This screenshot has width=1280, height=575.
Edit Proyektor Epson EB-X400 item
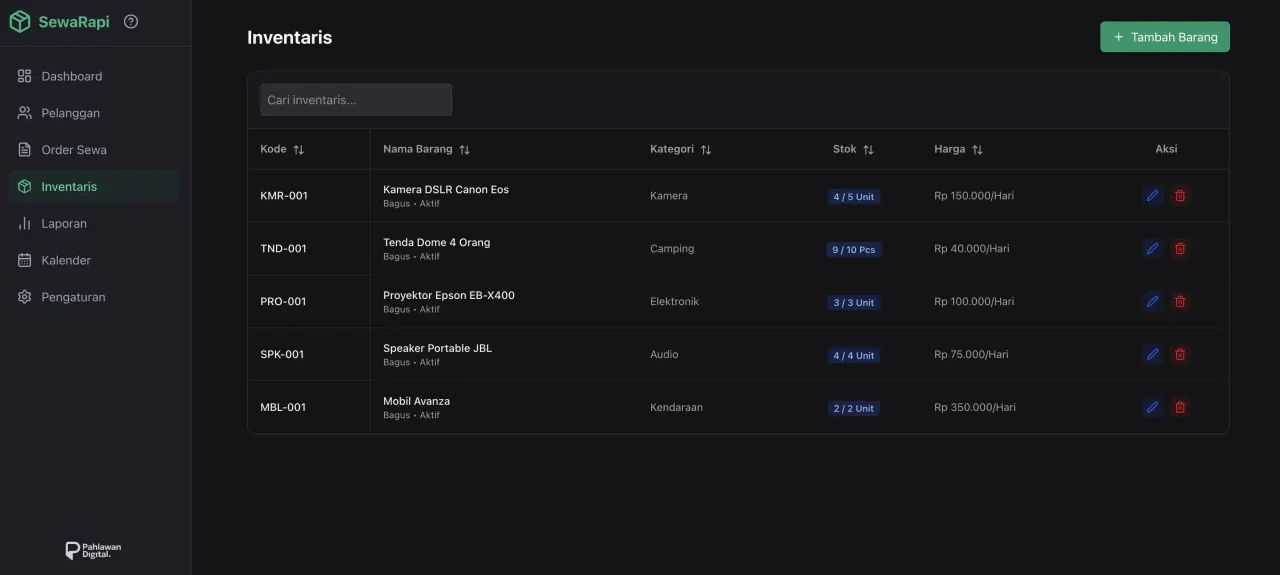(x=1152, y=301)
